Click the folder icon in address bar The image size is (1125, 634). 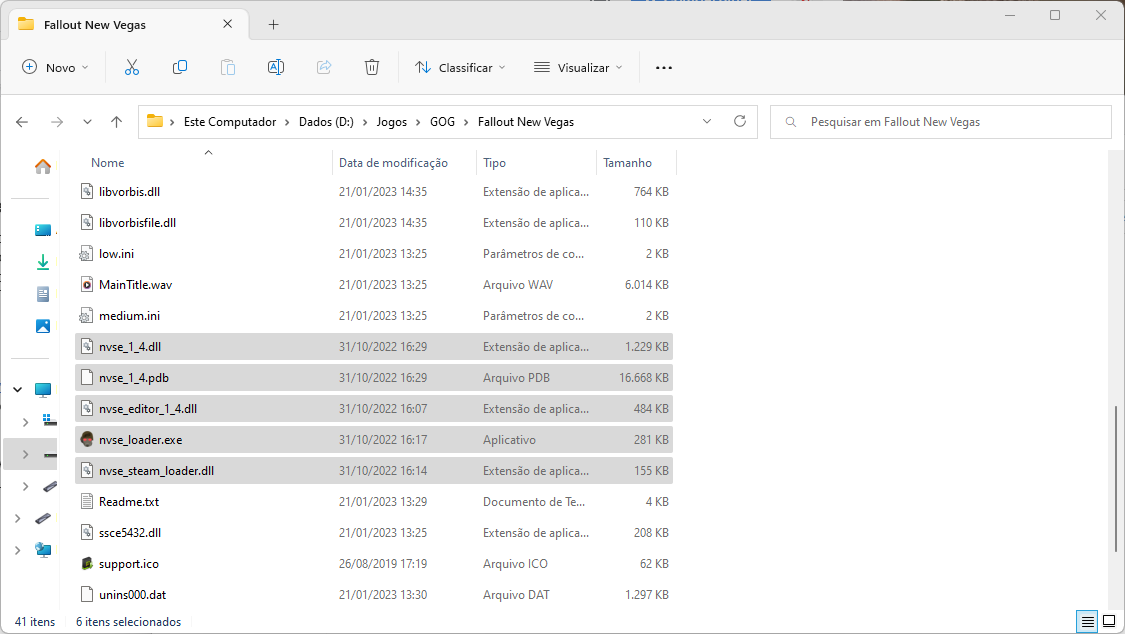[x=155, y=121]
